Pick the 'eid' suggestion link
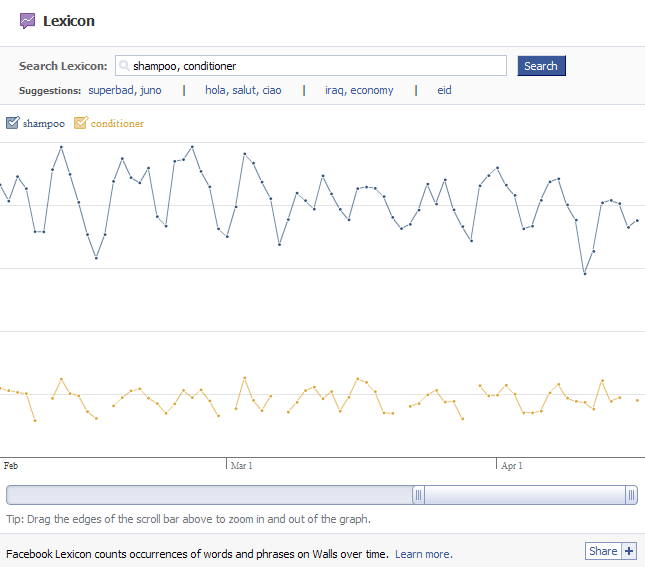Screen dimensions: 645x567 point(444,90)
